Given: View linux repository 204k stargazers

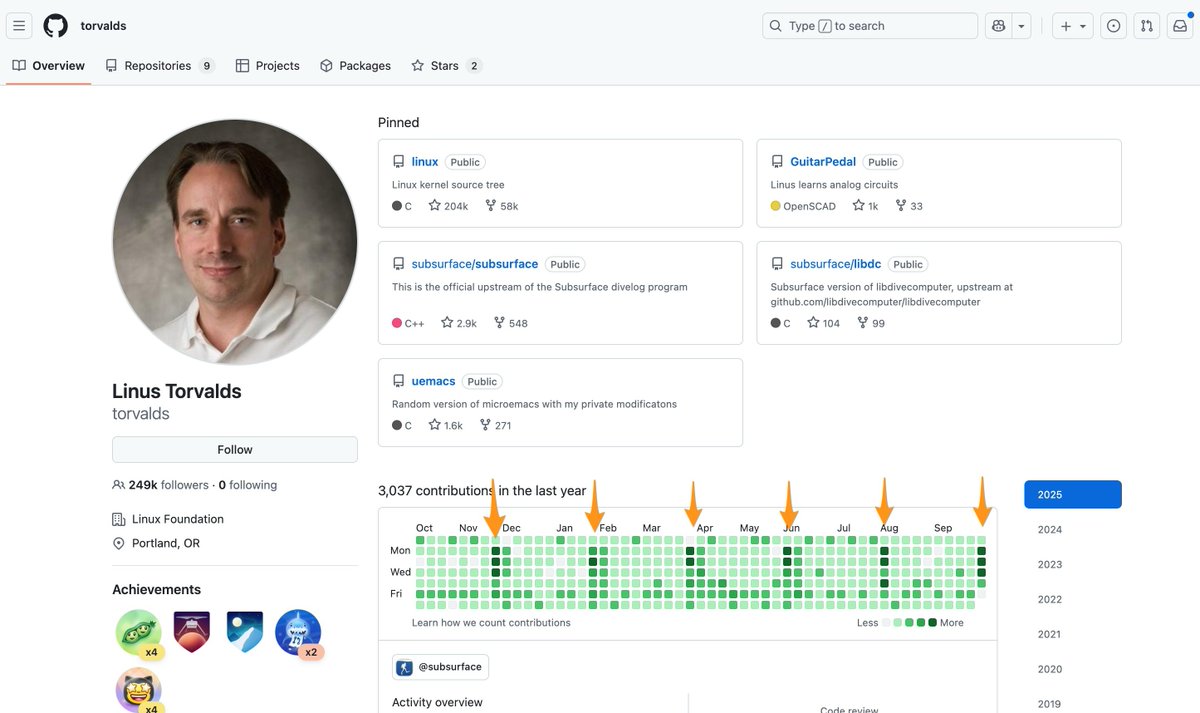Looking at the screenshot, I should [448, 206].
